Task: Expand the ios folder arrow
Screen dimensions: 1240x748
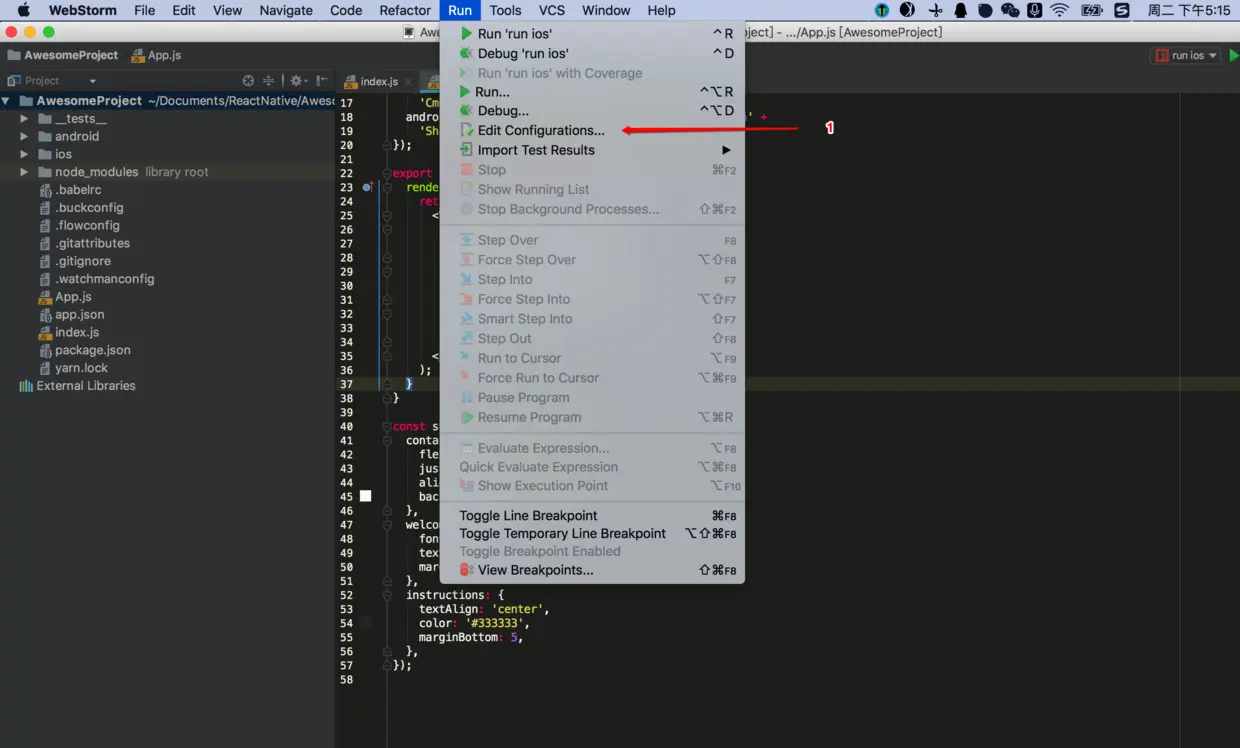Action: click(x=25, y=154)
